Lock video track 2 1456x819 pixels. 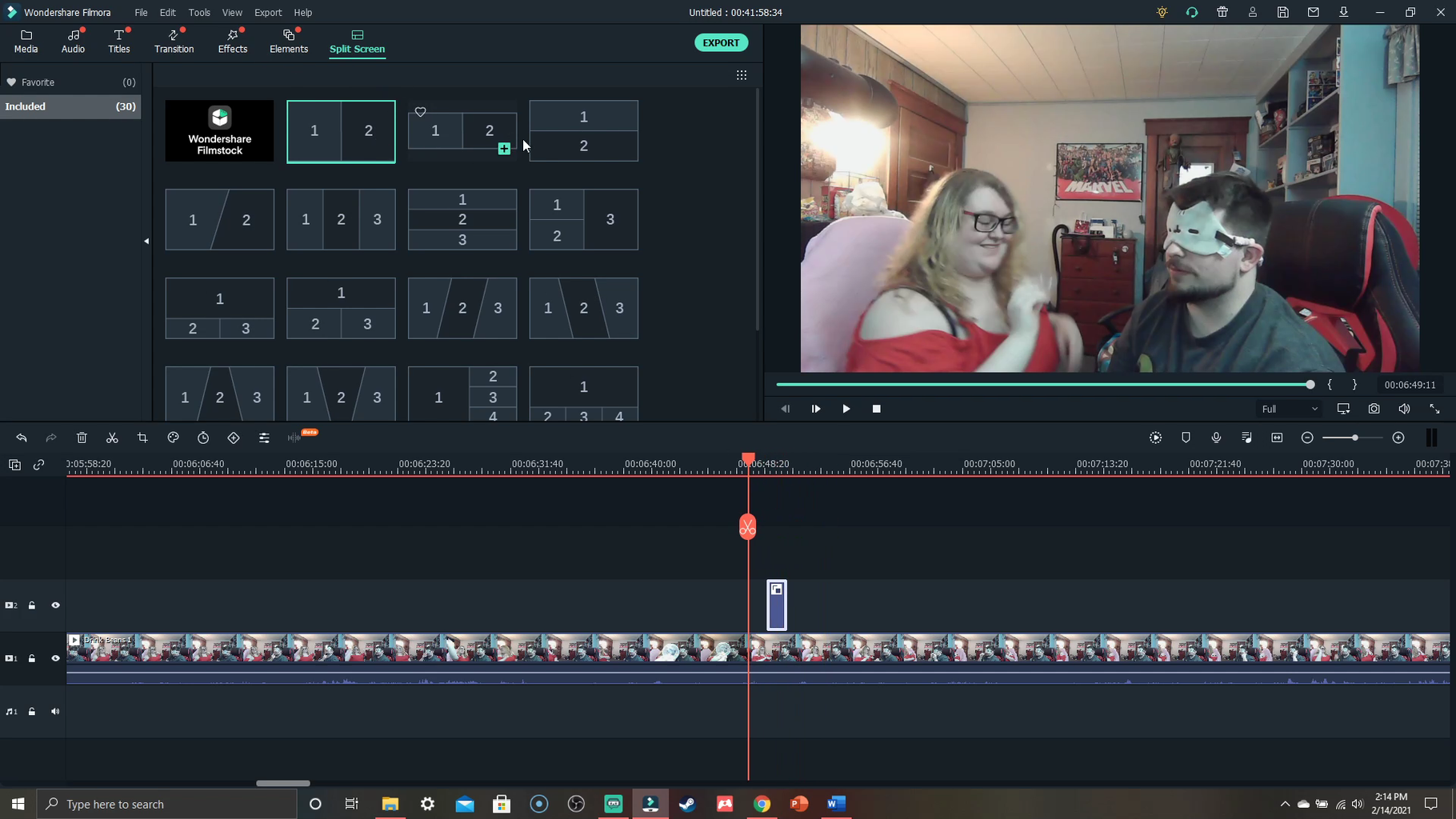click(32, 605)
